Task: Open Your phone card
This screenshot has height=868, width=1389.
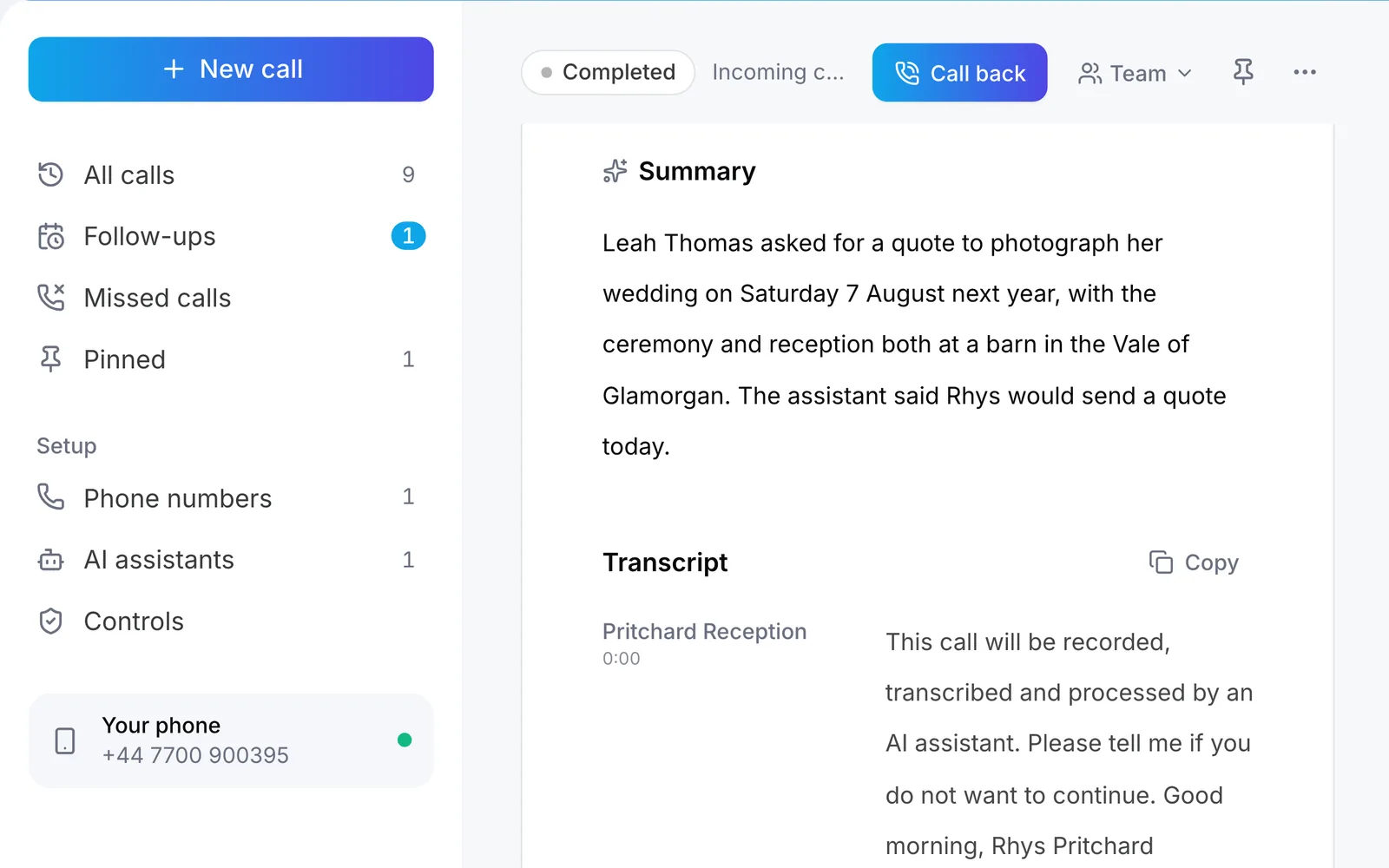Action: [x=231, y=740]
